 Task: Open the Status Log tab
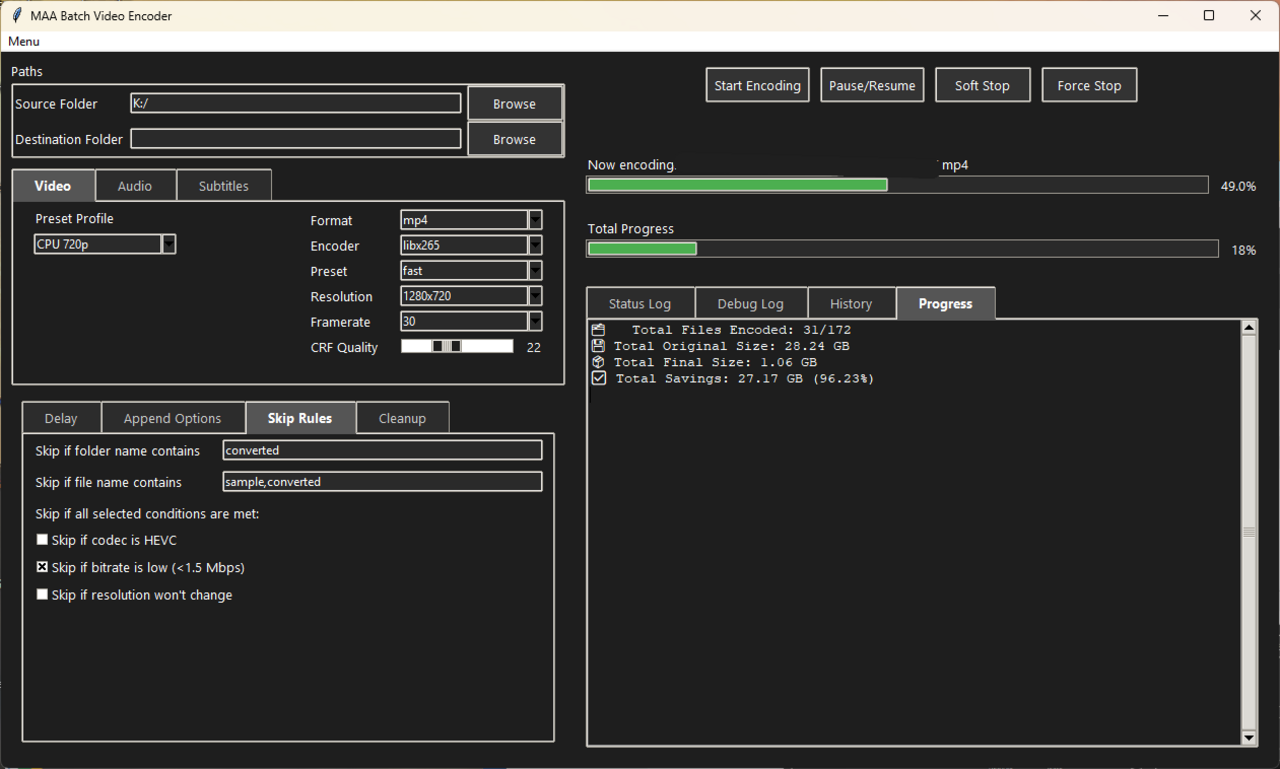640,304
